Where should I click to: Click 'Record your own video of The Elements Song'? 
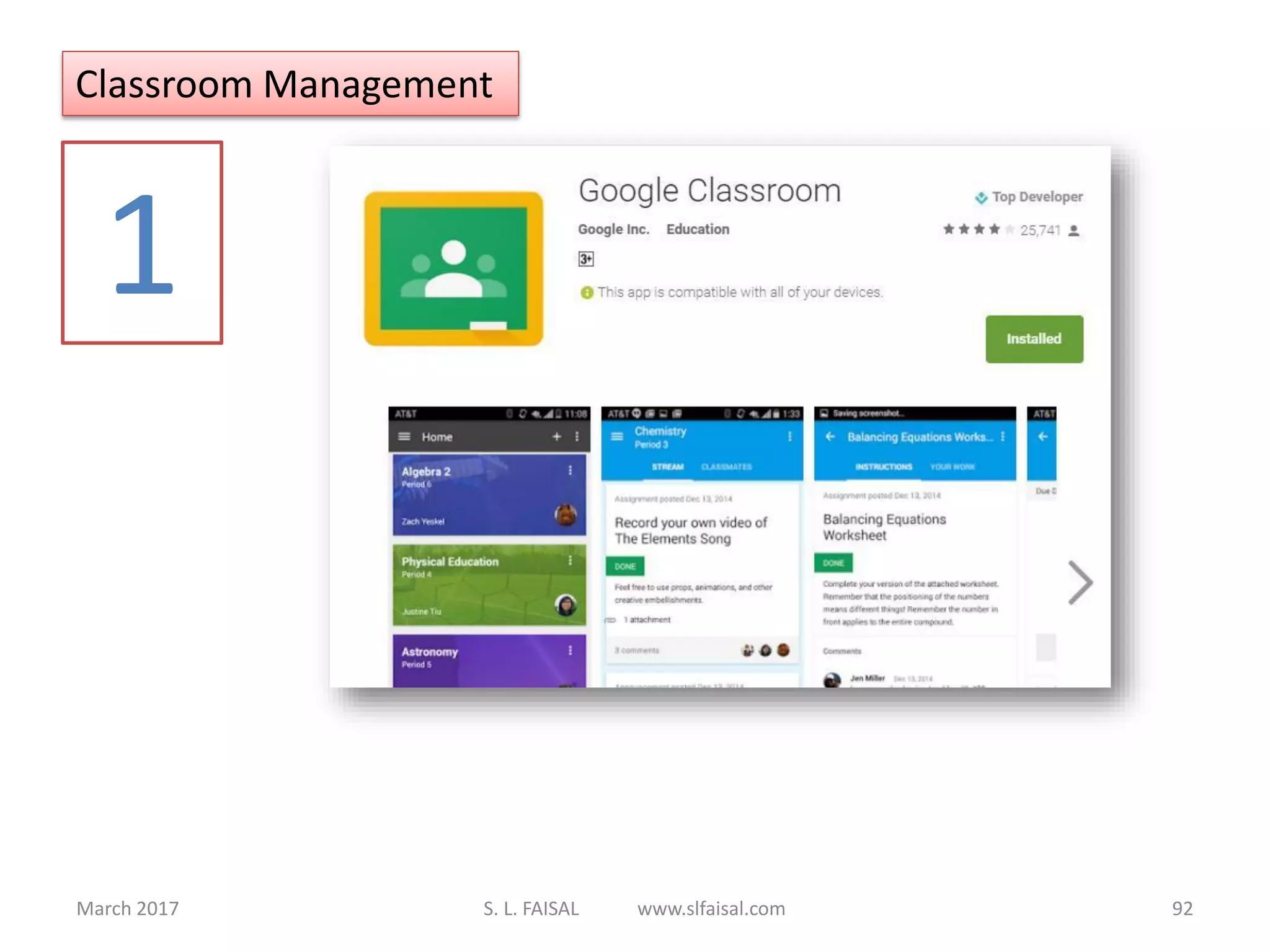pyautogui.click(x=690, y=531)
